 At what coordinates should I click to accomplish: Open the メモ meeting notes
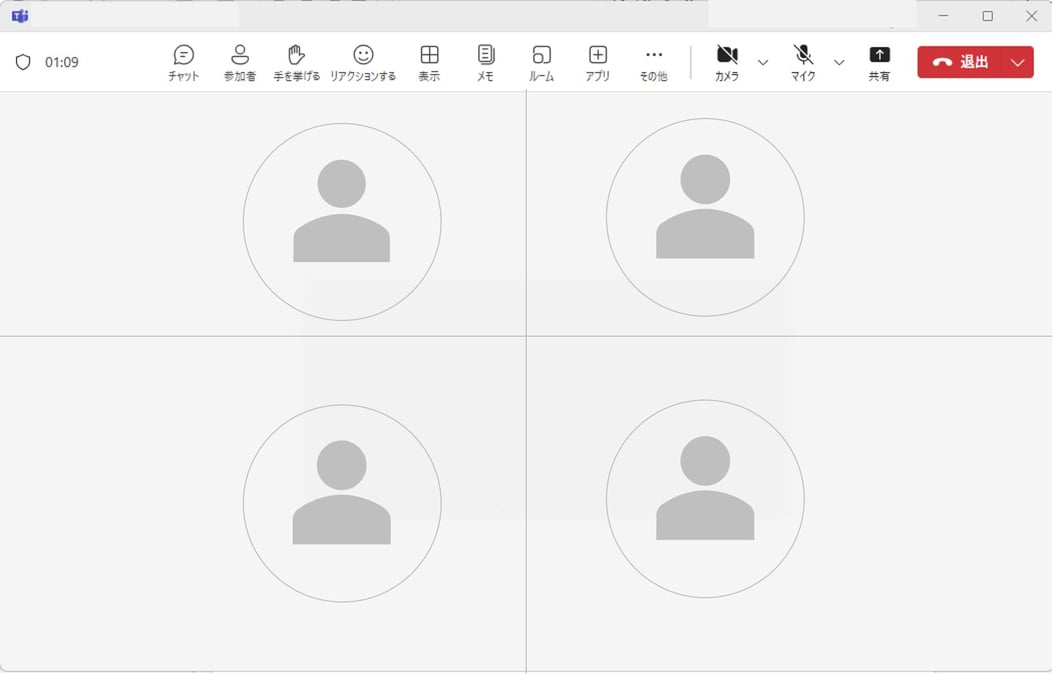(486, 63)
